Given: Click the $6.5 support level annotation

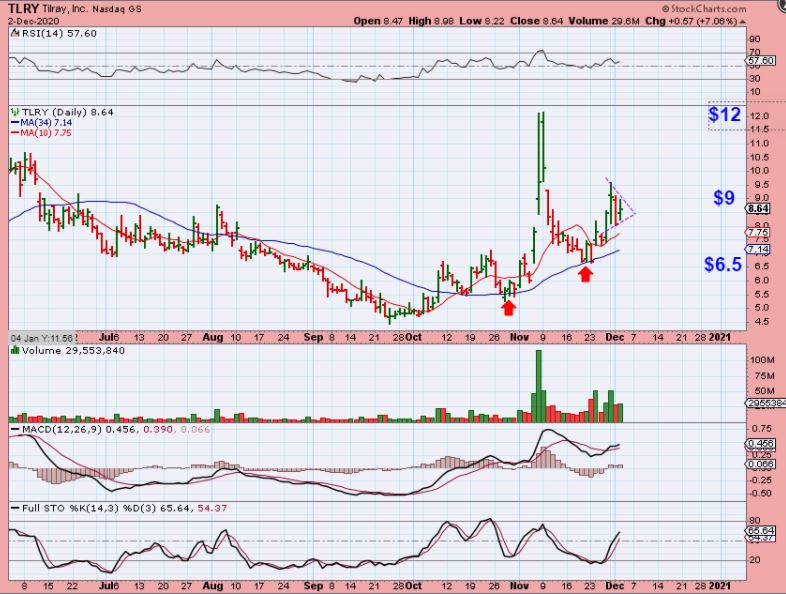Looking at the screenshot, I should click(723, 265).
